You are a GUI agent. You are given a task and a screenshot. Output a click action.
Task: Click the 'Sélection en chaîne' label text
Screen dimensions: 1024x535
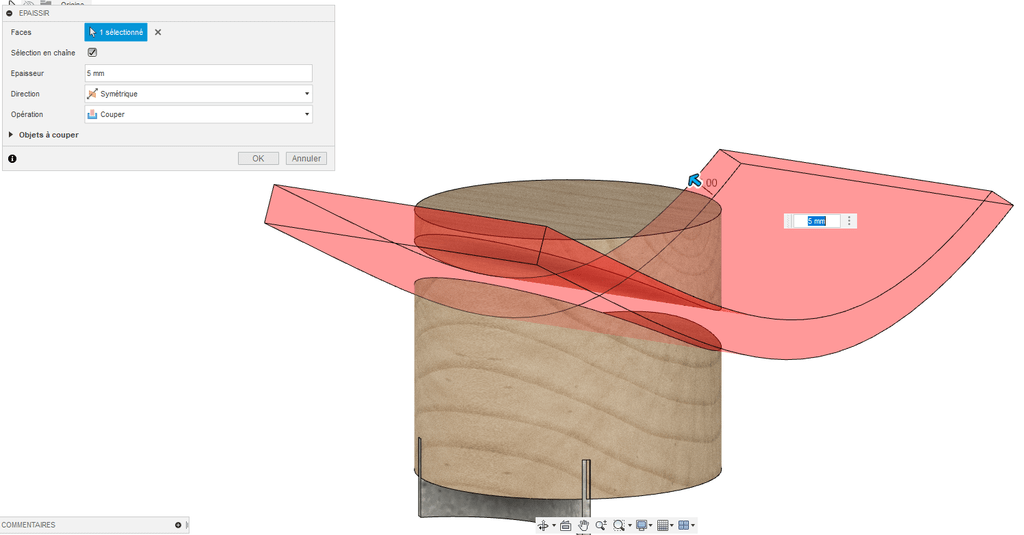coord(43,52)
